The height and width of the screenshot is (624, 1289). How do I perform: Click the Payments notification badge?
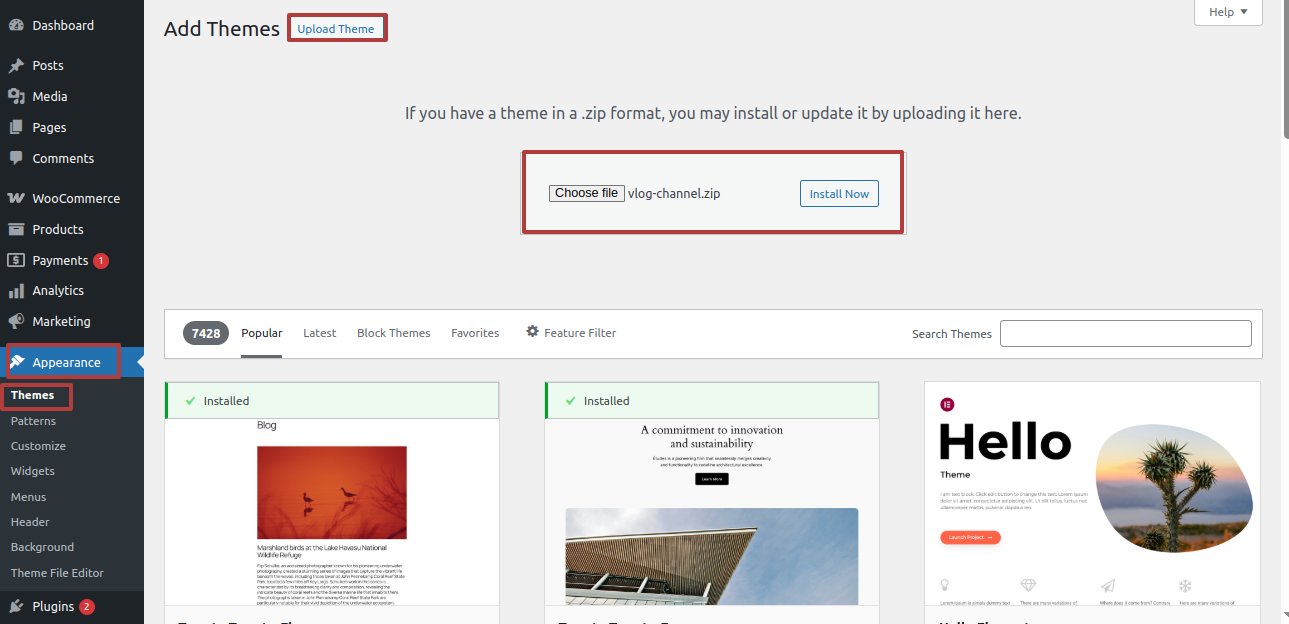(101, 261)
